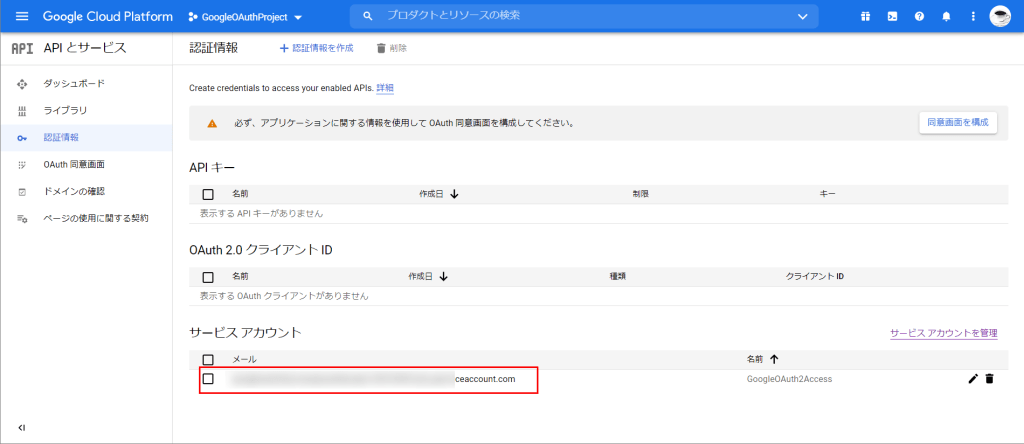This screenshot has width=1024, height=444.
Task: Toggle the サービス アカウント header checkbox
Action: pyautogui.click(x=208, y=359)
